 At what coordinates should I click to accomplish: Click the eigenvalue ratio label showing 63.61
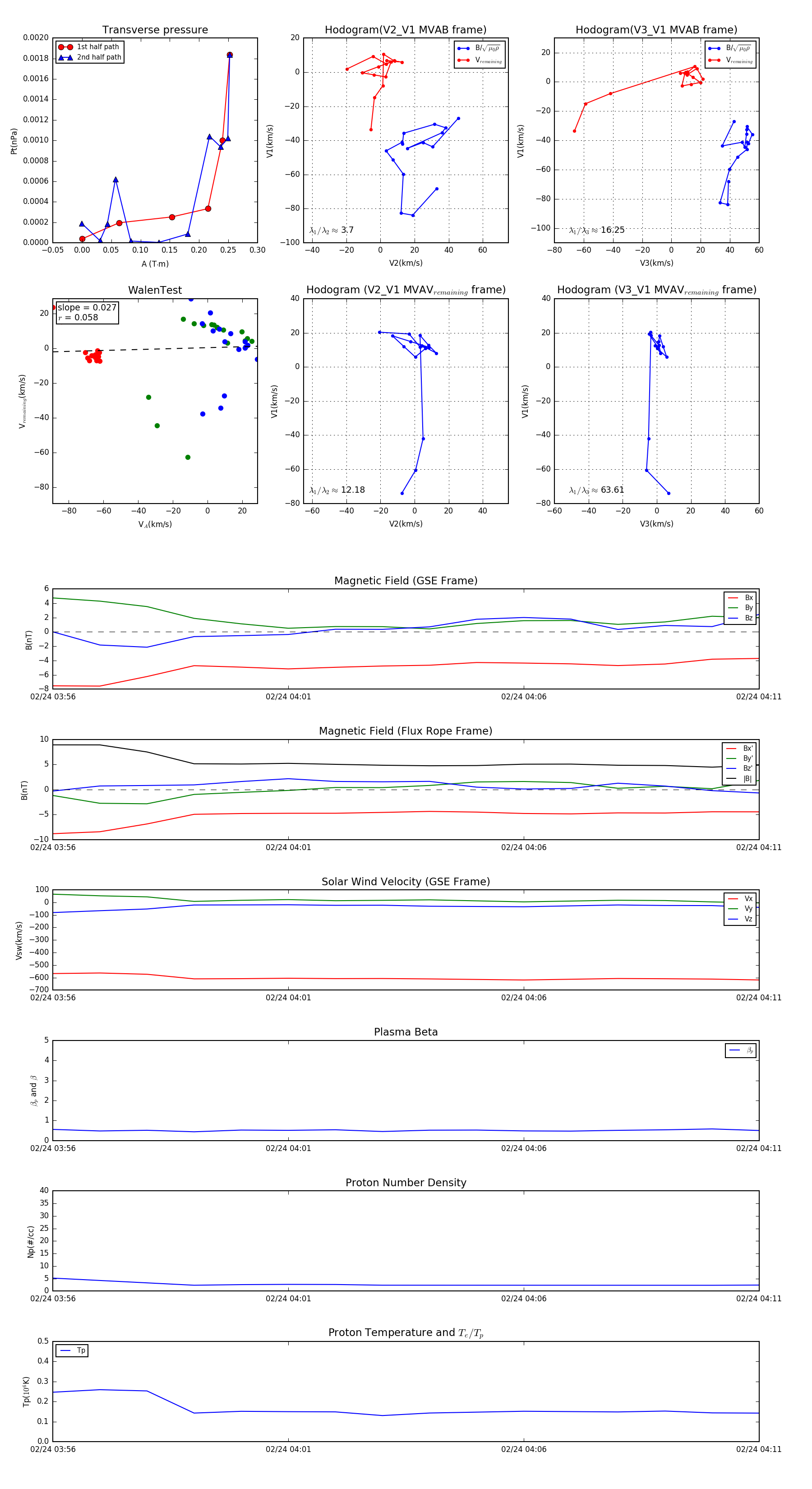tap(596, 490)
